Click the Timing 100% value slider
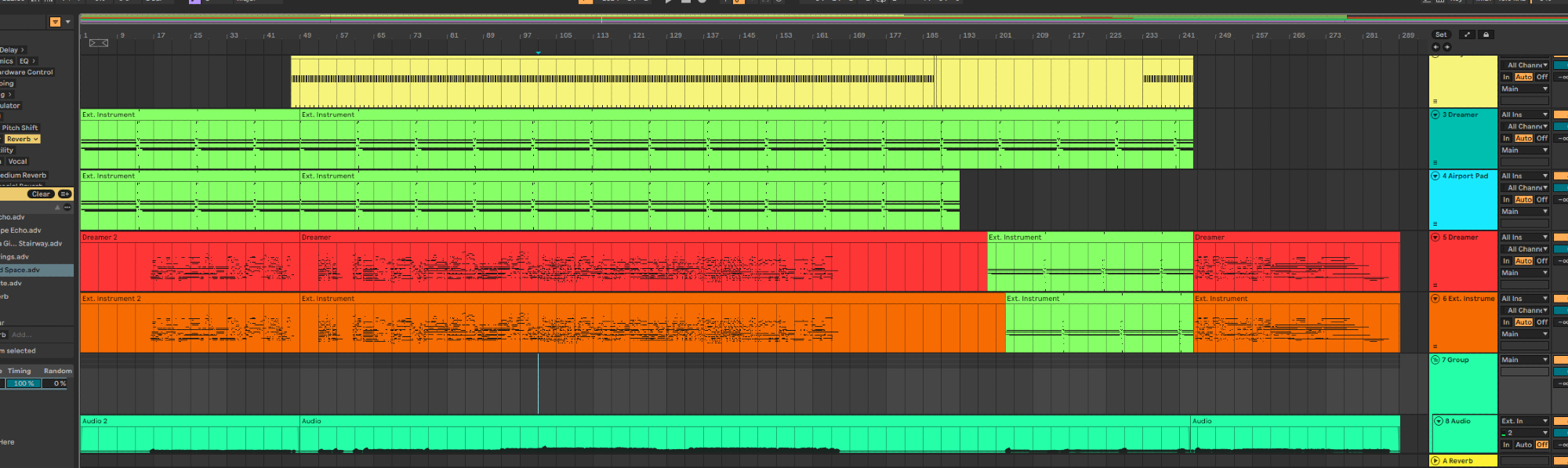1568x468 pixels. tap(24, 383)
